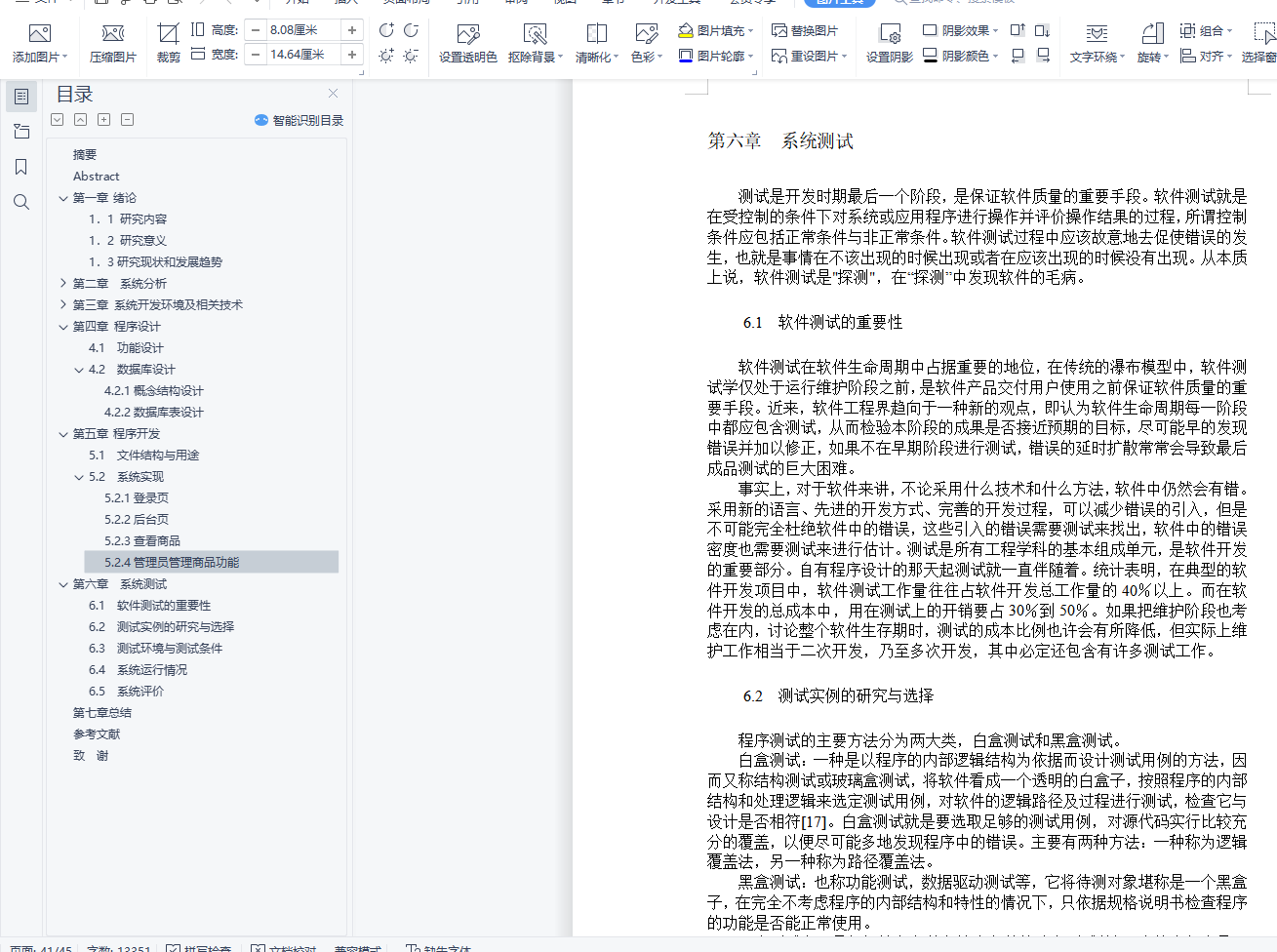Click the rotate-right icon beside the size fields
This screenshot has width=1277, height=952.
(x=412, y=30)
